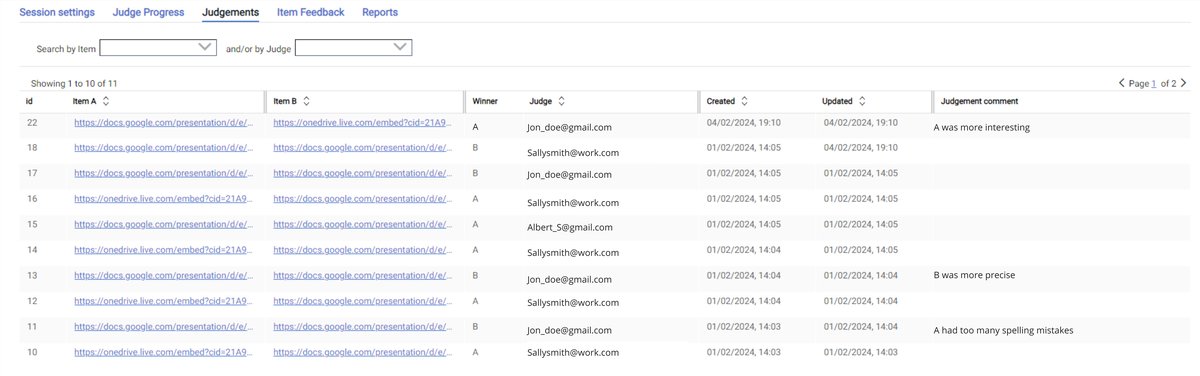Select judge Jon_doe@gmail.com in row 22

[569, 127]
